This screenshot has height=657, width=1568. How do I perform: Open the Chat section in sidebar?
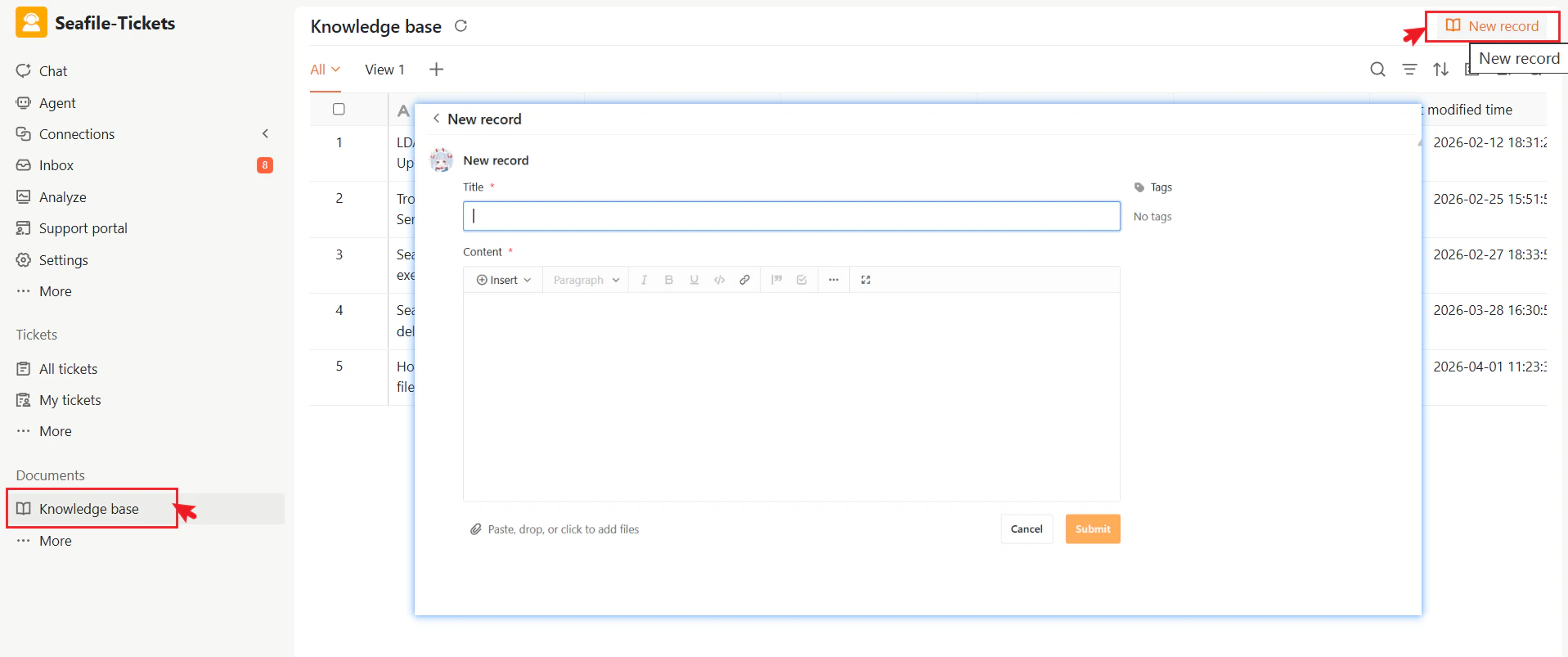53,71
